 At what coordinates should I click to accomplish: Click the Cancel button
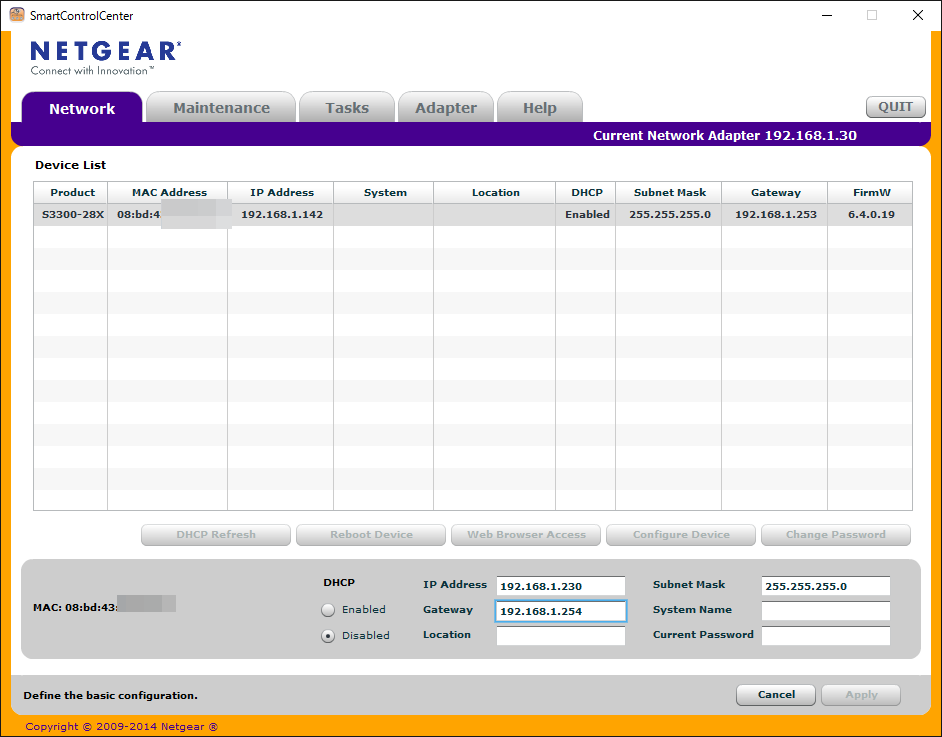776,695
